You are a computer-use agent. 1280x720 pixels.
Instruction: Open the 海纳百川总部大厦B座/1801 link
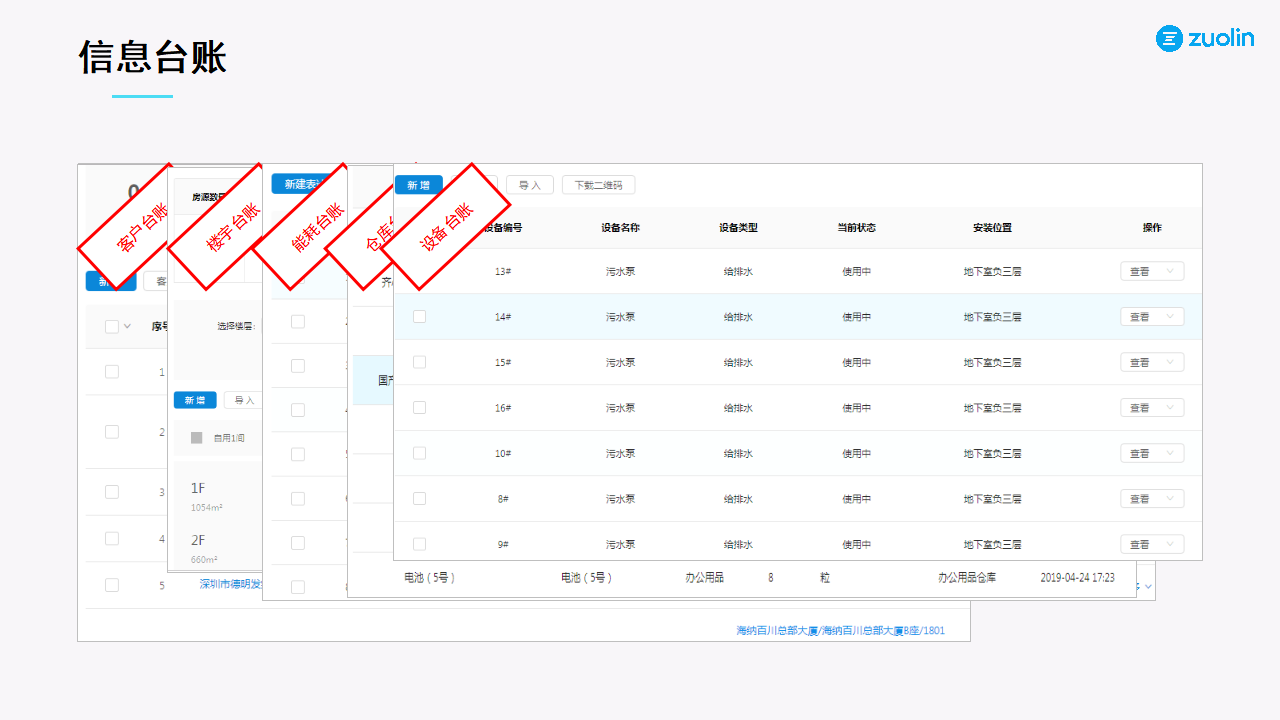(x=841, y=631)
